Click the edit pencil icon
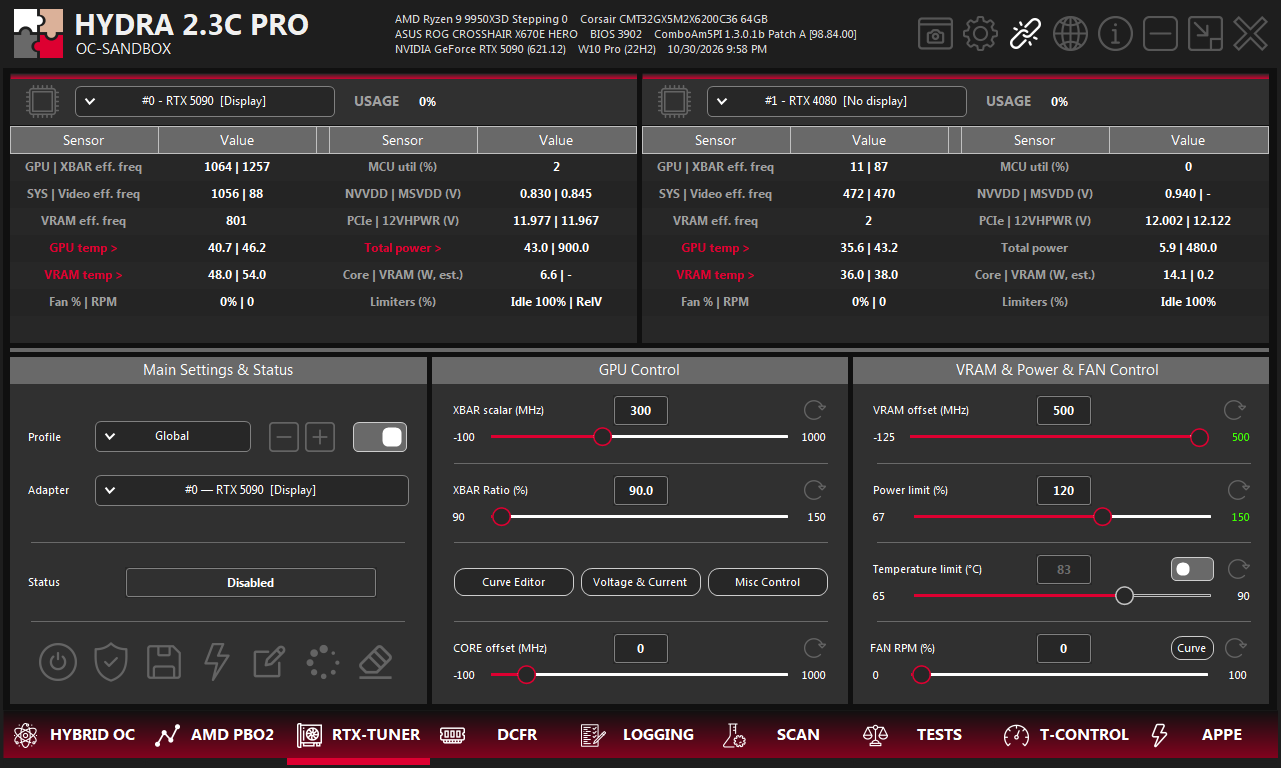 point(269,661)
